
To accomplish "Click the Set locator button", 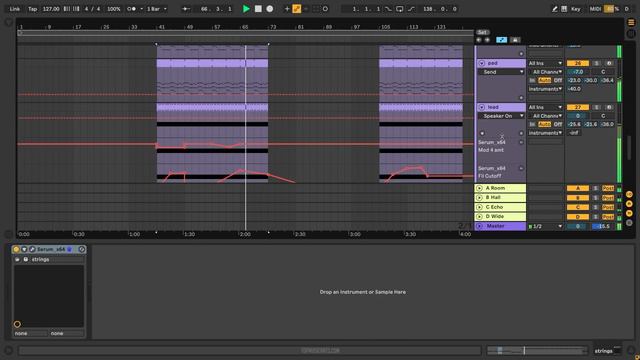I will pos(482,32).
